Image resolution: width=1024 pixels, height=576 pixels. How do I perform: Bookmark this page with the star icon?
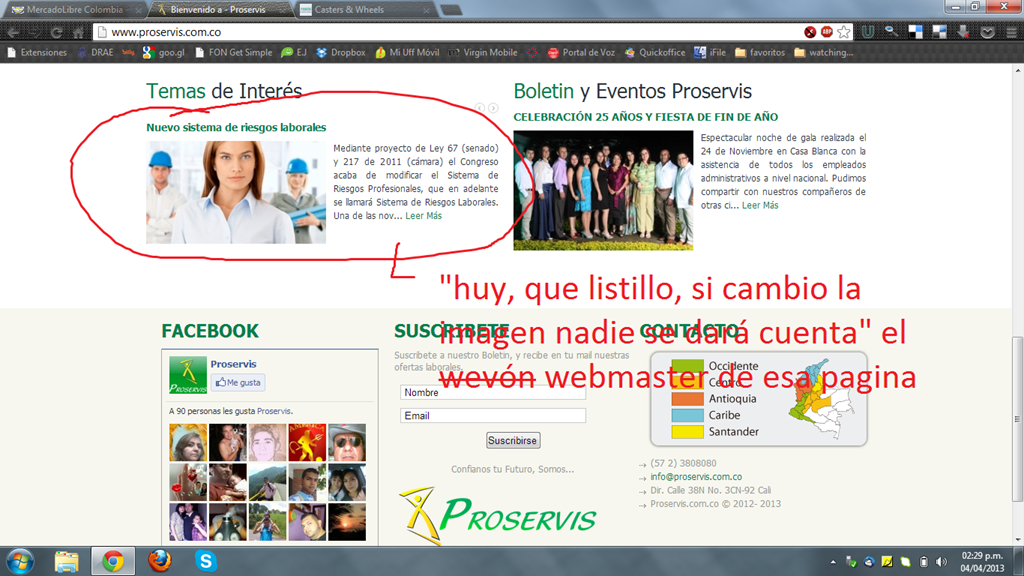point(844,32)
